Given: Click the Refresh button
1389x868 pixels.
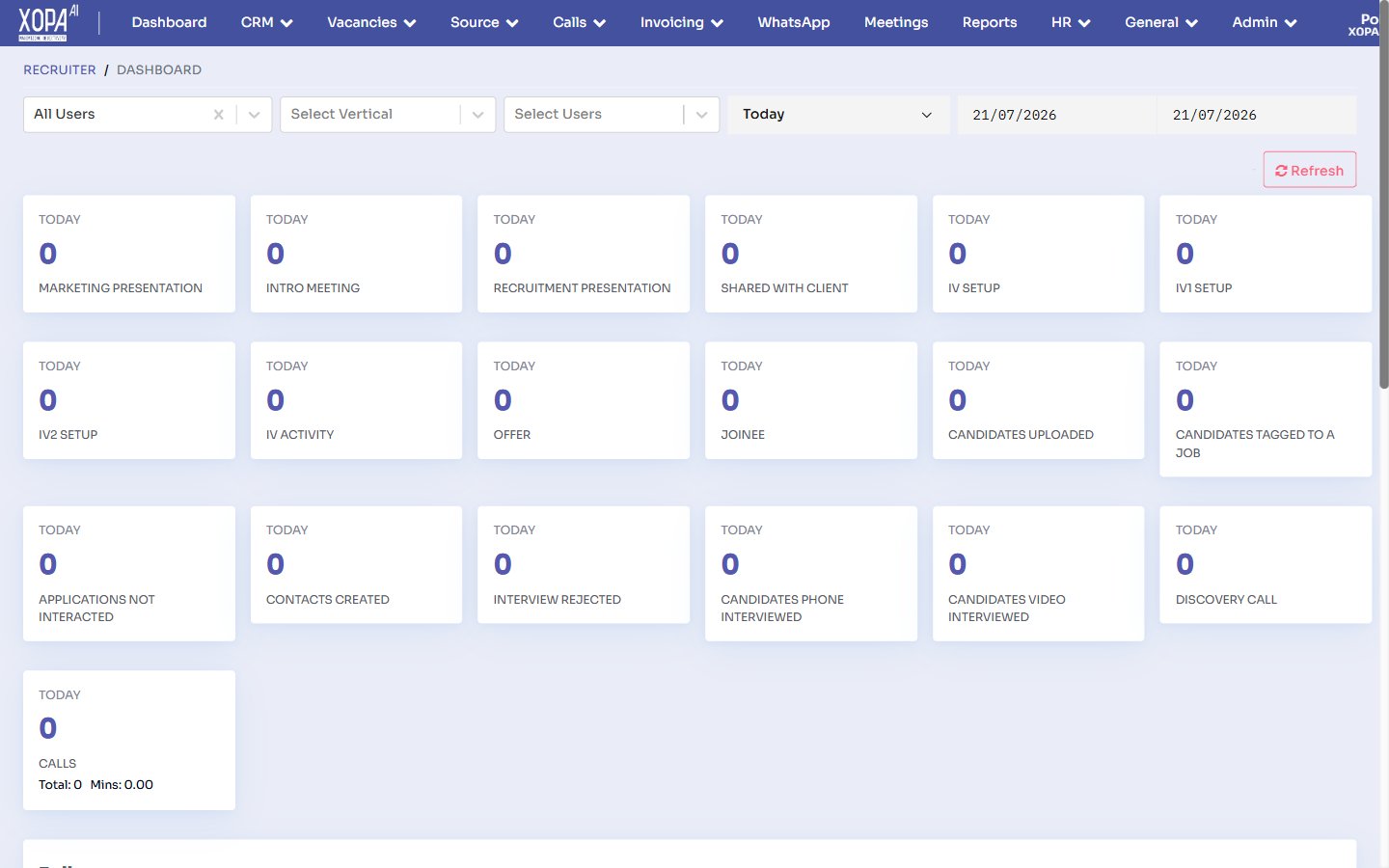Looking at the screenshot, I should [x=1310, y=170].
